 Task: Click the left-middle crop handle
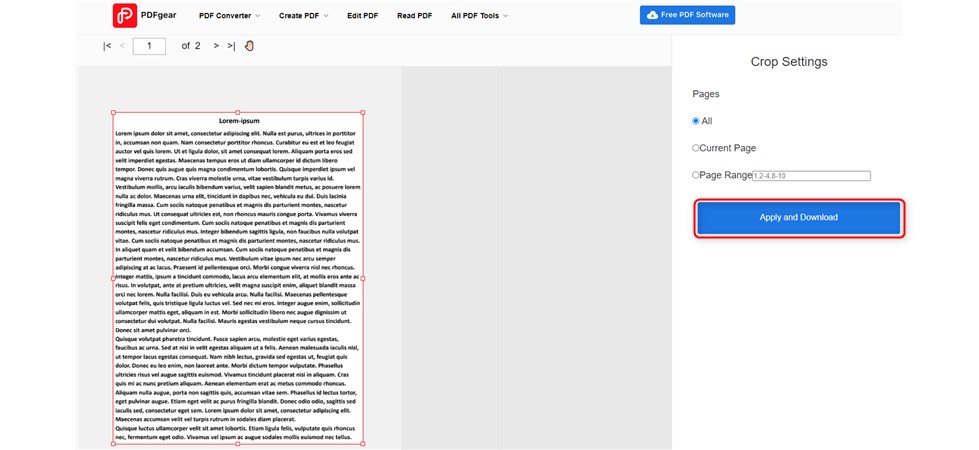coord(113,278)
